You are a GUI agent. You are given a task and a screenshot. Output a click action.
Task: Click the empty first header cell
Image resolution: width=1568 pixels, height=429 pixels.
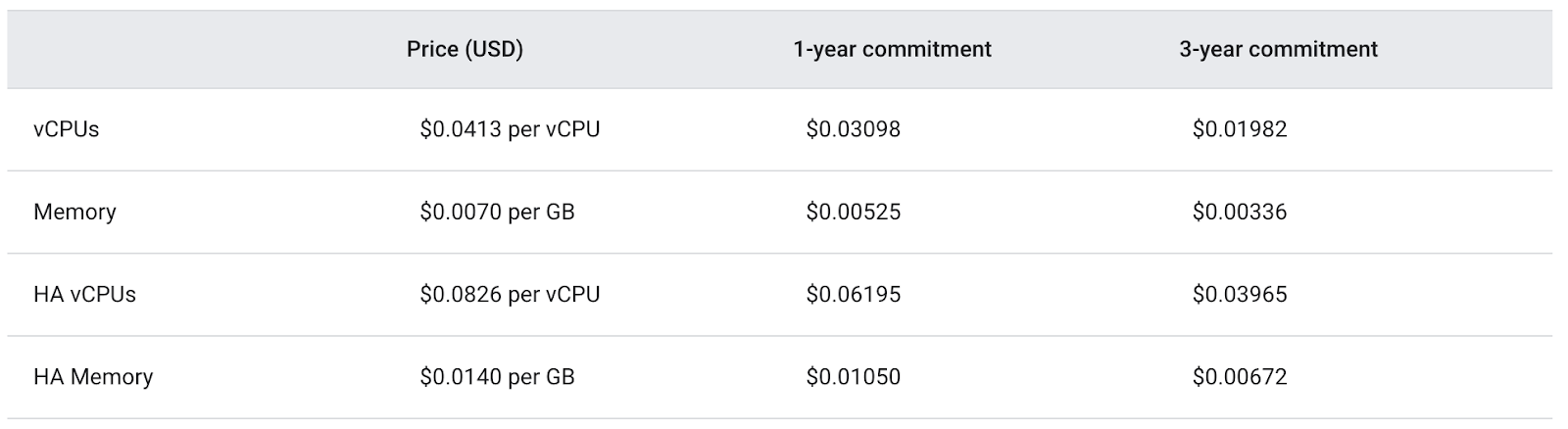coord(201,49)
